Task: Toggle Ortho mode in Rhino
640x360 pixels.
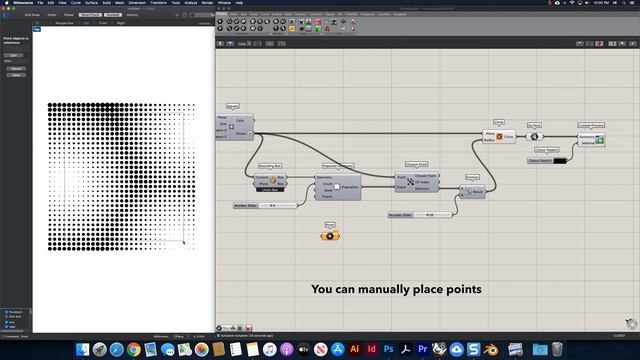Action: pyautogui.click(x=52, y=15)
